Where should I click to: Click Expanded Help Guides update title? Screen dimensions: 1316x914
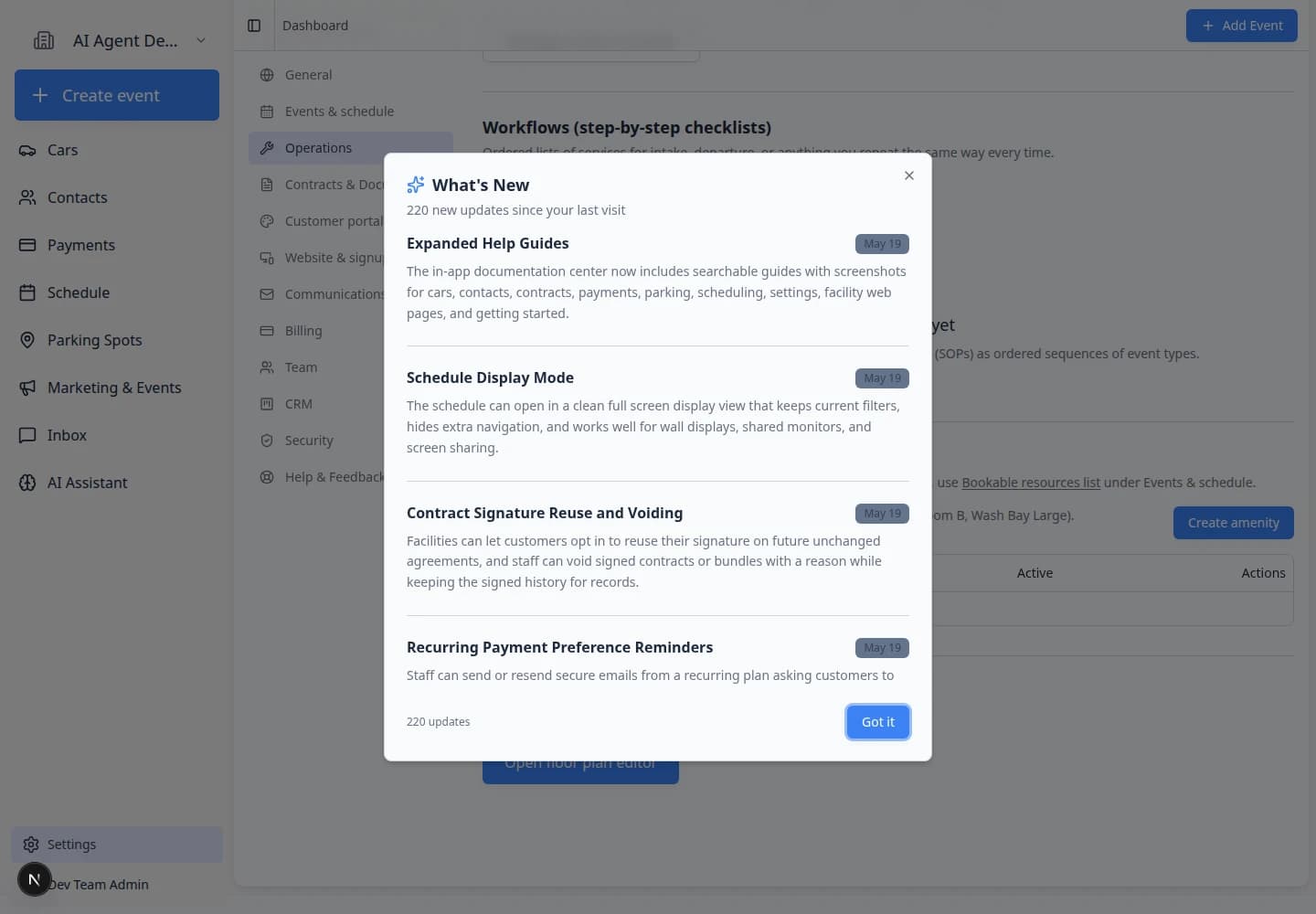(487, 243)
